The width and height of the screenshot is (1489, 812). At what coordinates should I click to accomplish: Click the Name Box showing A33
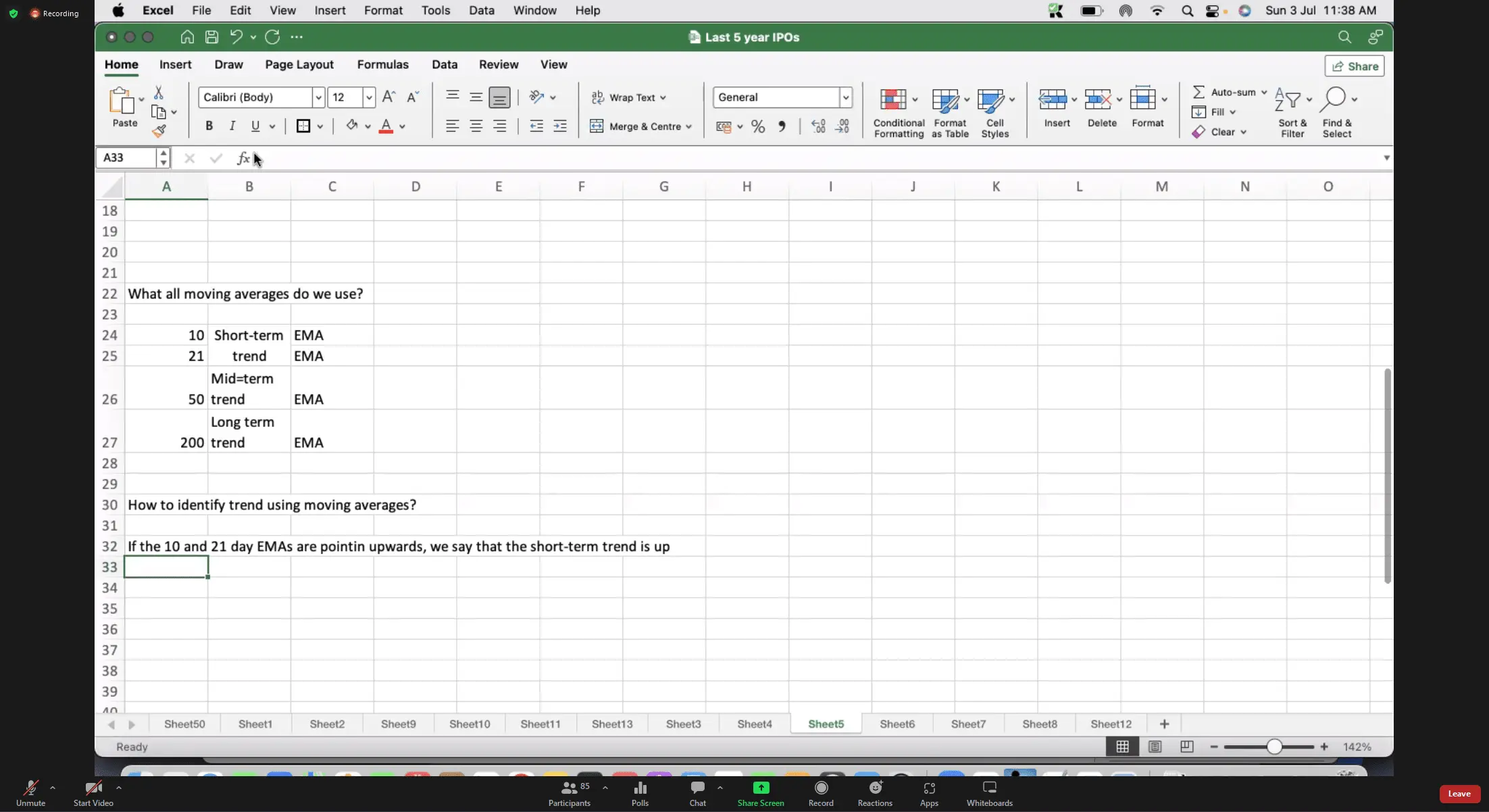tap(128, 157)
